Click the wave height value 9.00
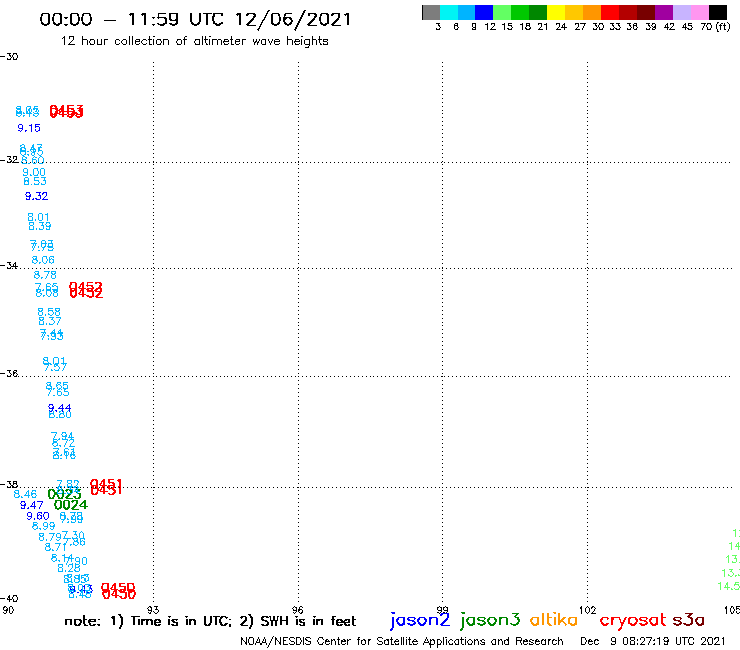The height and width of the screenshot is (650, 740). (34, 173)
